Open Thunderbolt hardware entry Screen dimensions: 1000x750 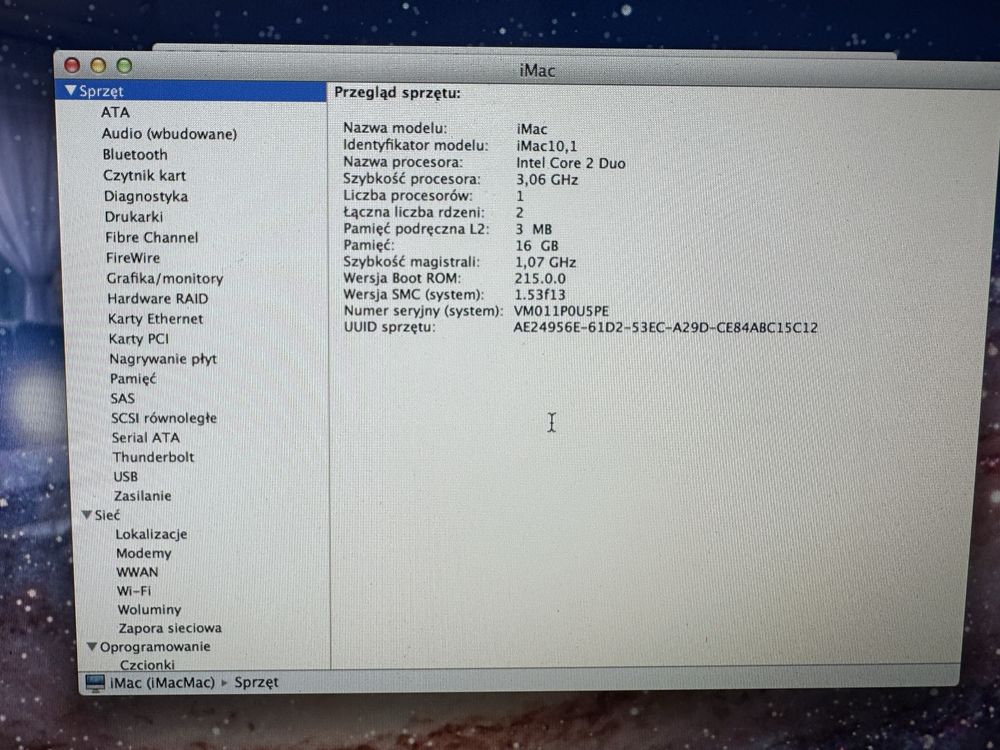tap(153, 457)
